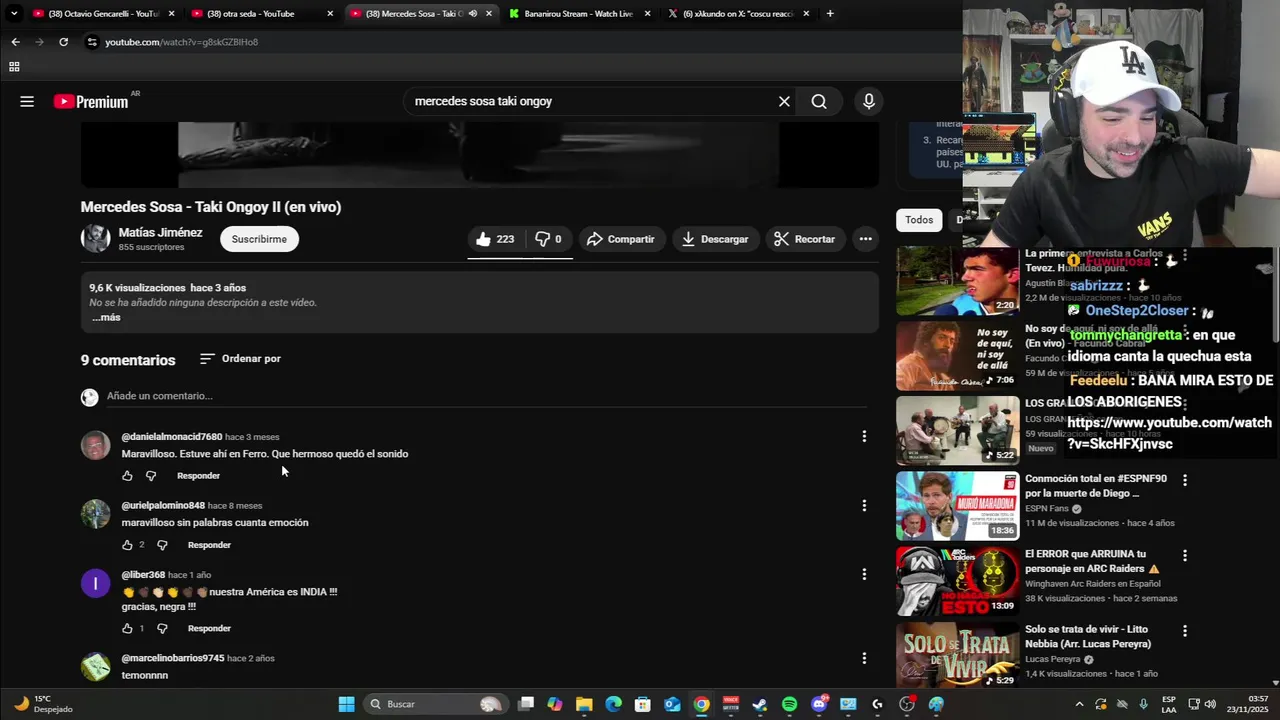Like the Mercedes Sosa video
This screenshot has height=720, width=1280.
tap(495, 239)
